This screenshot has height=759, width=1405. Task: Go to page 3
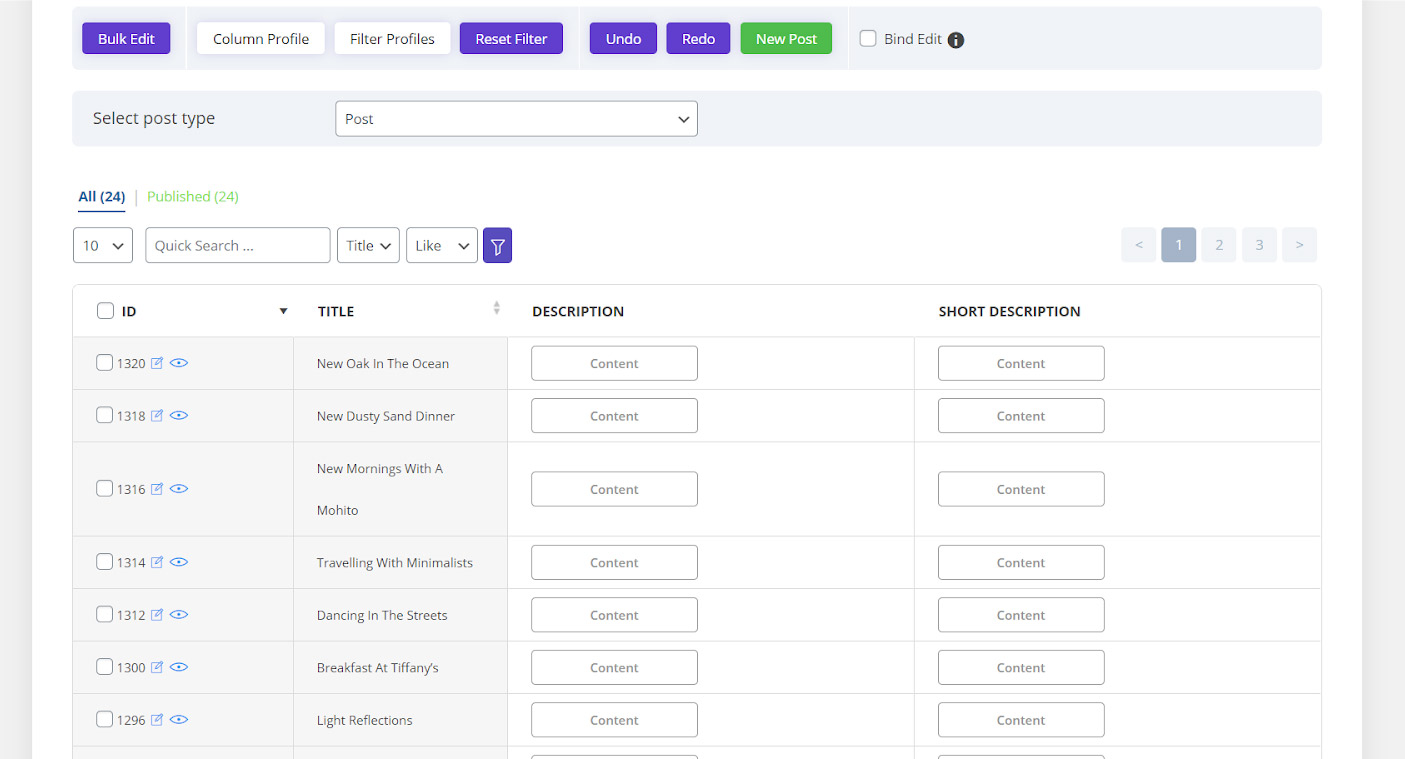[x=1259, y=245]
